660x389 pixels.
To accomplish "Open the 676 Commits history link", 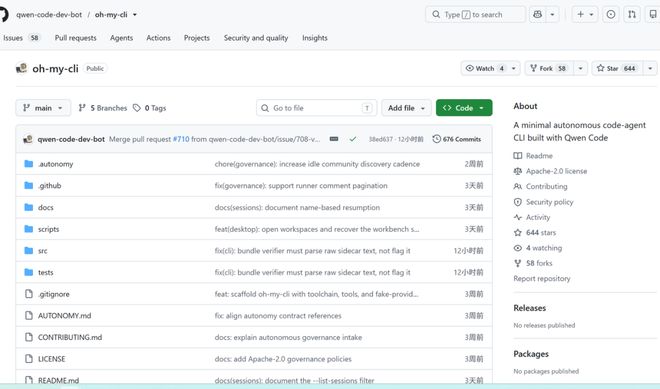I will click(457, 139).
